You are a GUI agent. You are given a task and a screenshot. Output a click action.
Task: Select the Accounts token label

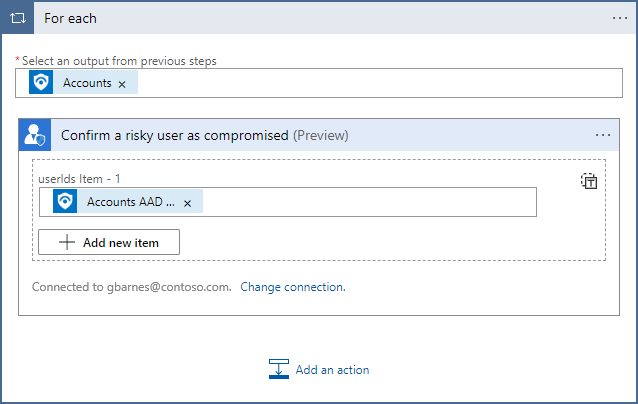point(87,83)
